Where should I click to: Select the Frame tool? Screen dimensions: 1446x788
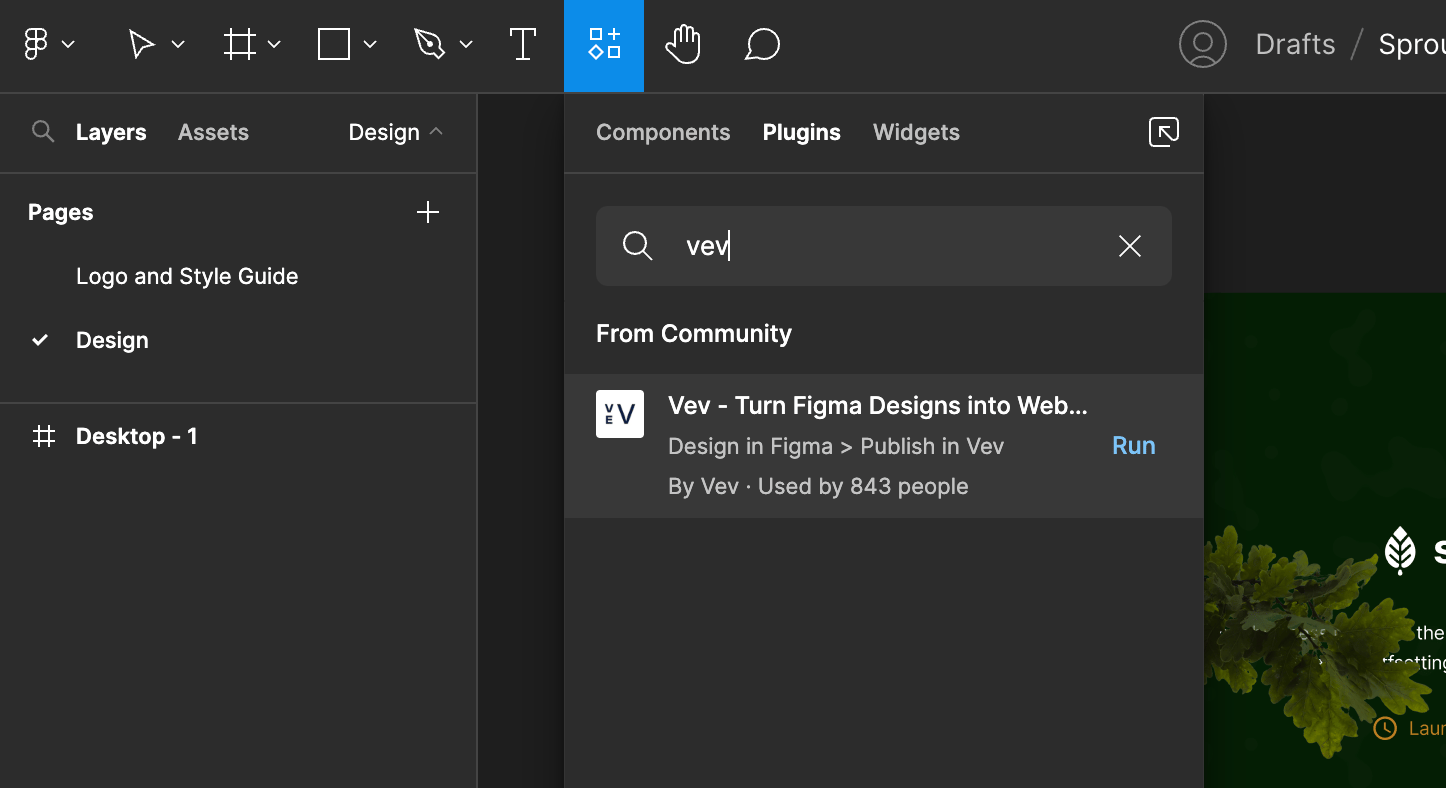(x=239, y=44)
